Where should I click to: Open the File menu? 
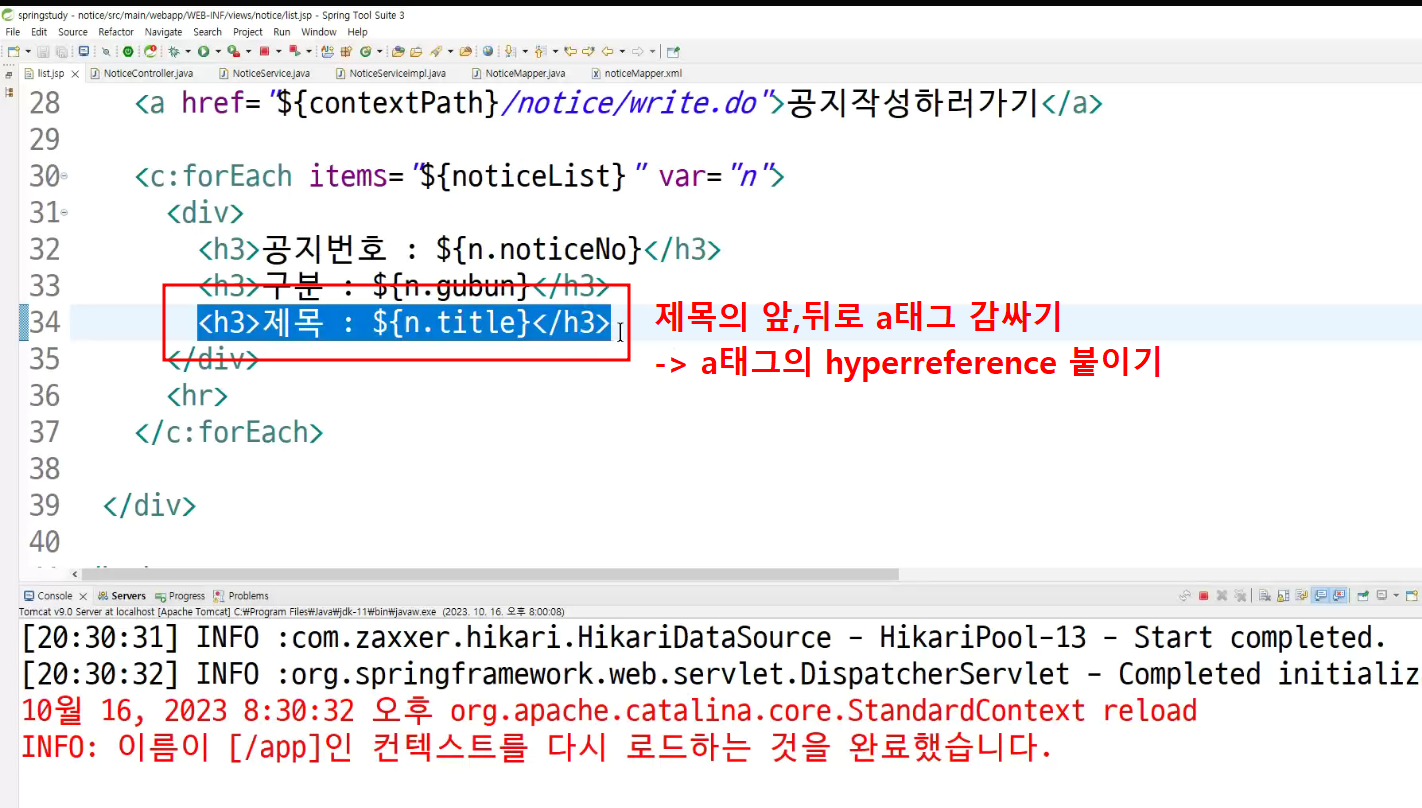click(13, 32)
